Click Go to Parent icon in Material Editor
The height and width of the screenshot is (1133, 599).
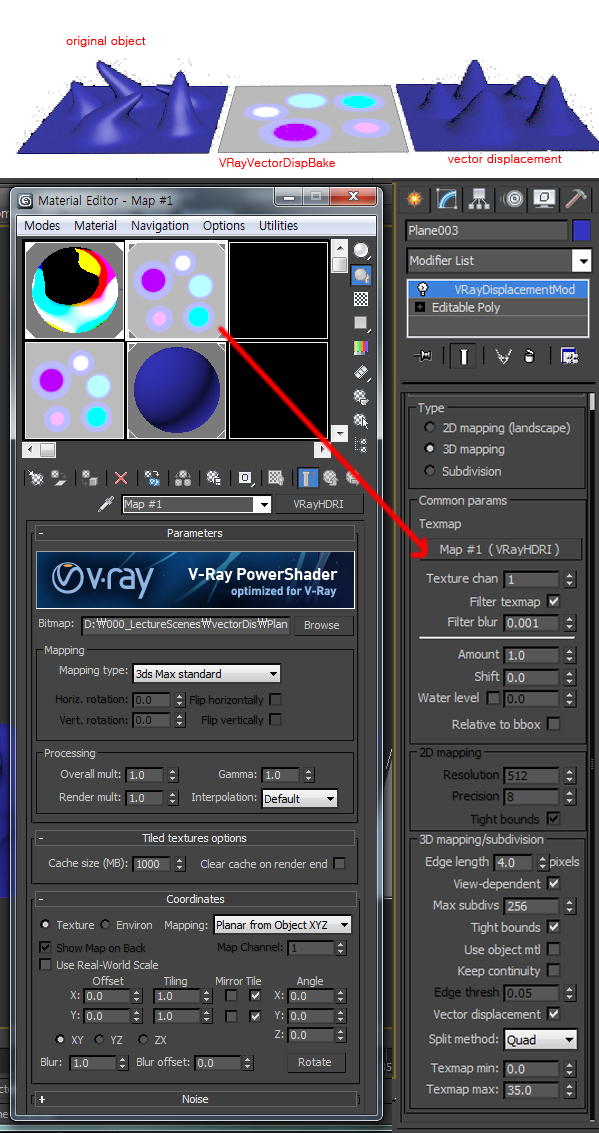click(331, 478)
